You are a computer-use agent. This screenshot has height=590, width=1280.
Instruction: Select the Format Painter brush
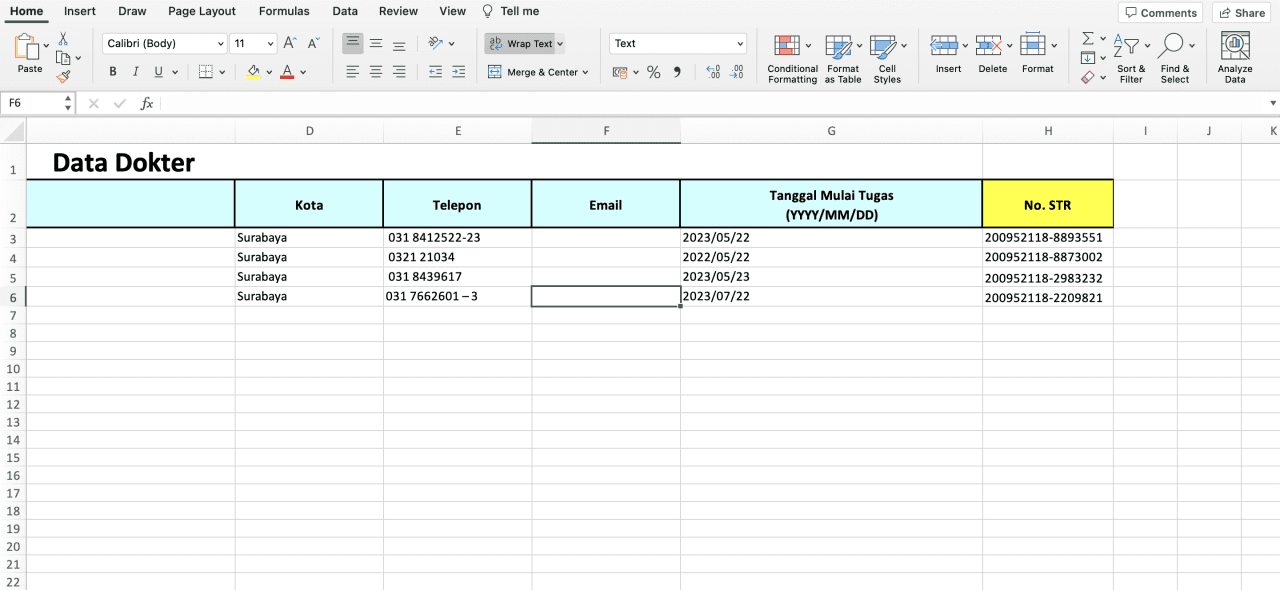point(63,76)
